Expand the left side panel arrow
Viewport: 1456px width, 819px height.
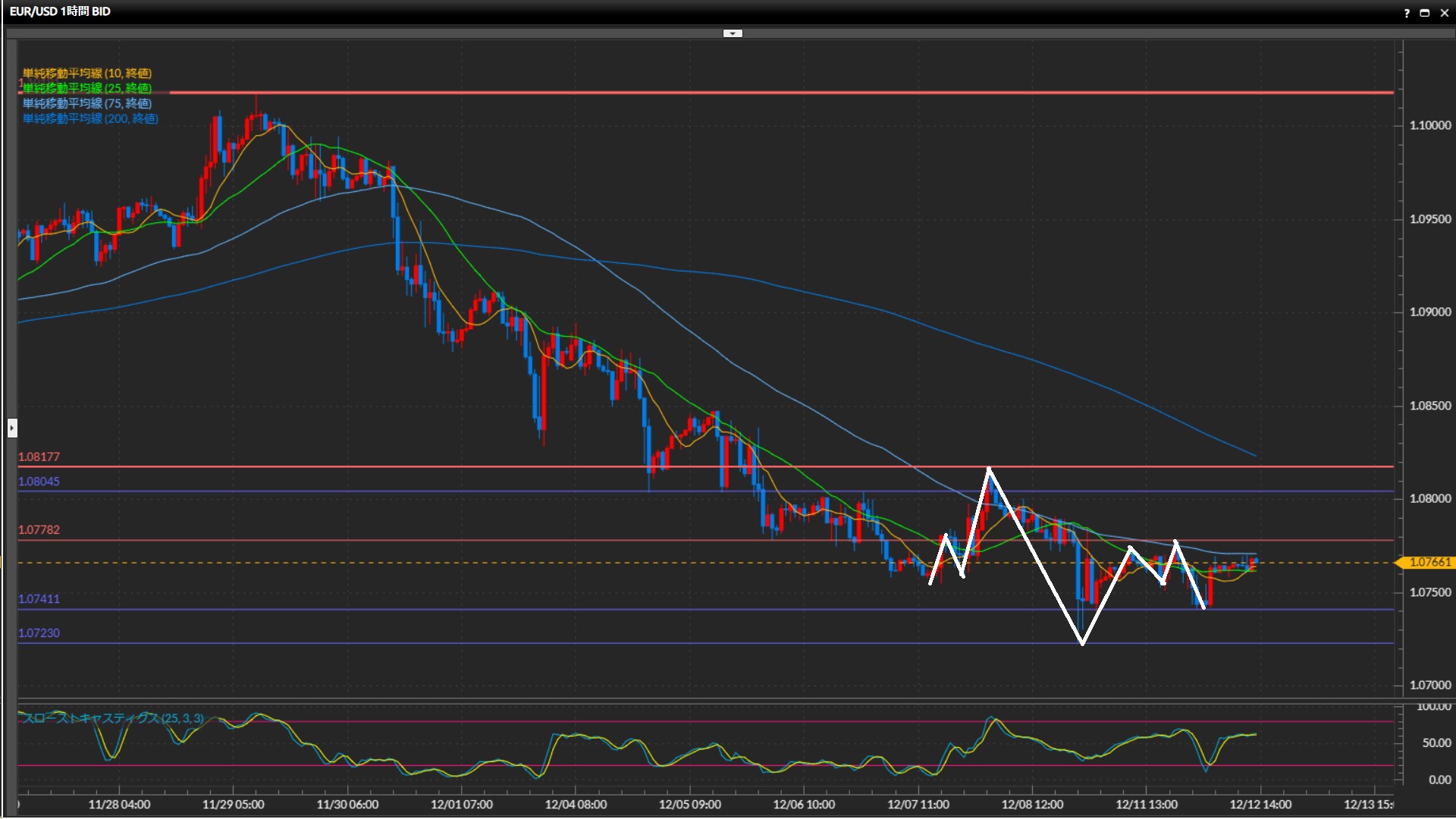pyautogui.click(x=12, y=428)
